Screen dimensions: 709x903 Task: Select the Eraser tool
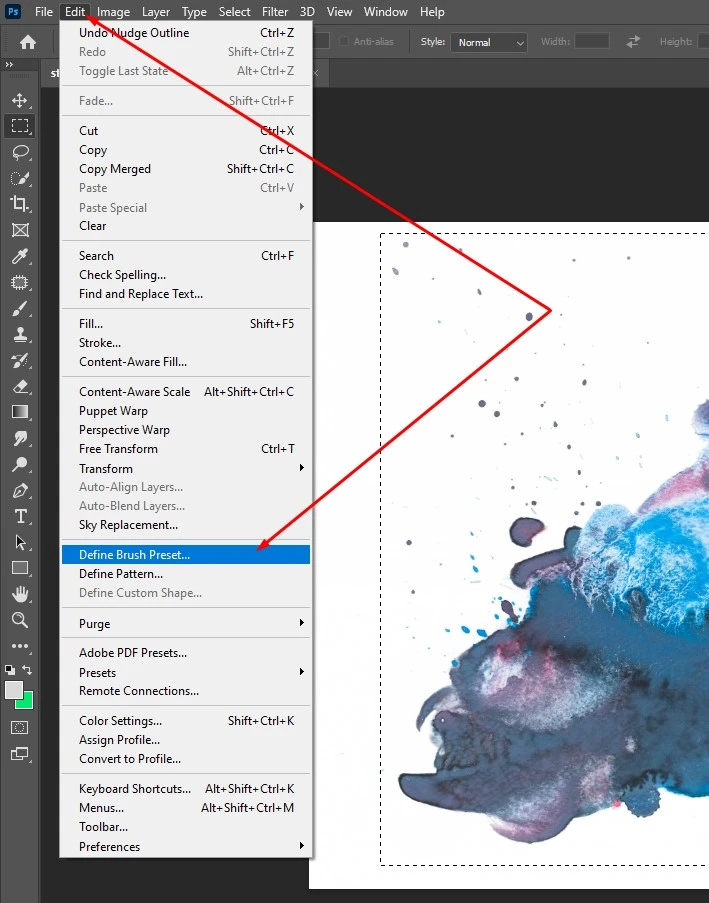pyautogui.click(x=20, y=386)
